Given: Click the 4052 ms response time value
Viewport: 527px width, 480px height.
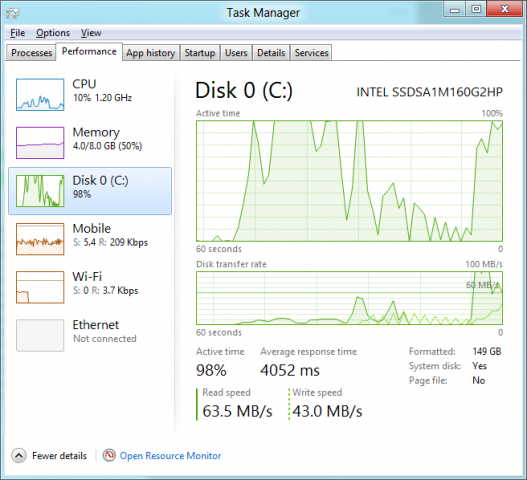Looking at the screenshot, I should coord(290,370).
